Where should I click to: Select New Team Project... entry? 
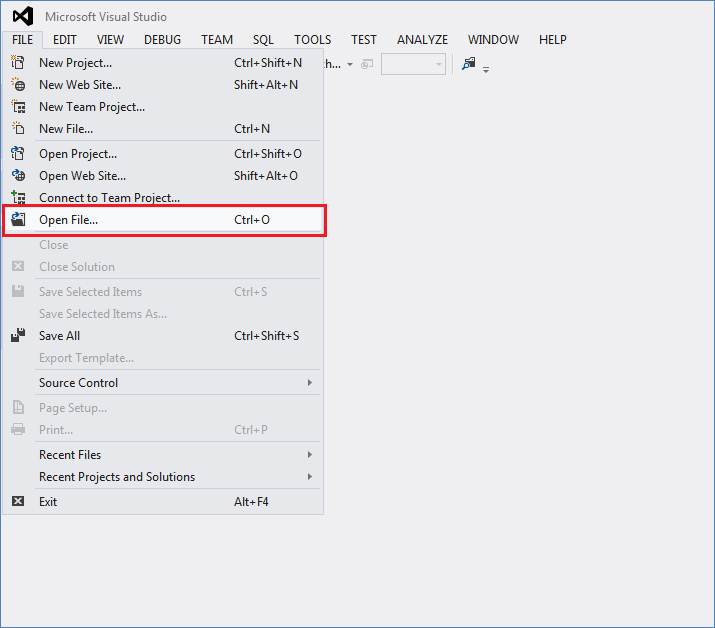tap(162, 107)
